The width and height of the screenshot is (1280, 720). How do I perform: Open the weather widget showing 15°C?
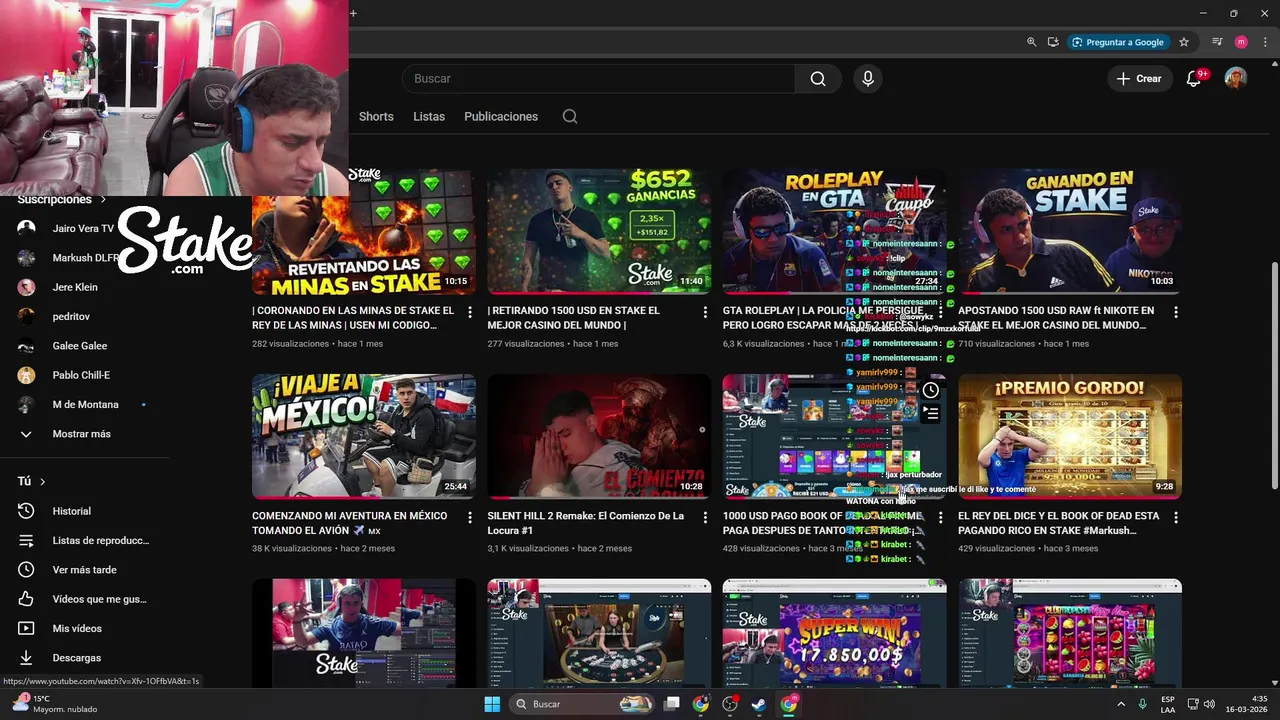(55, 704)
